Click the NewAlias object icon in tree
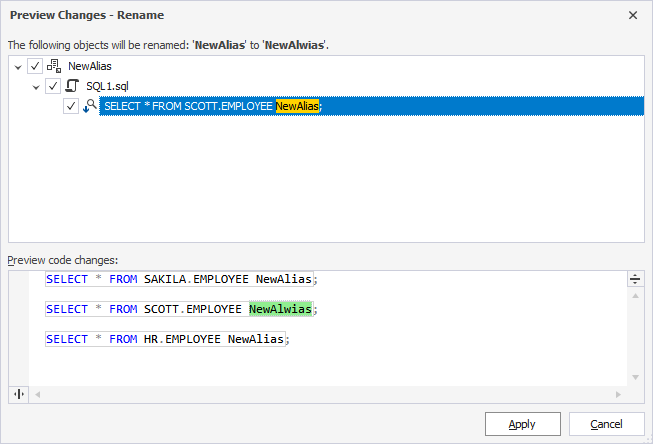This screenshot has width=653, height=444. pyautogui.click(x=54, y=66)
